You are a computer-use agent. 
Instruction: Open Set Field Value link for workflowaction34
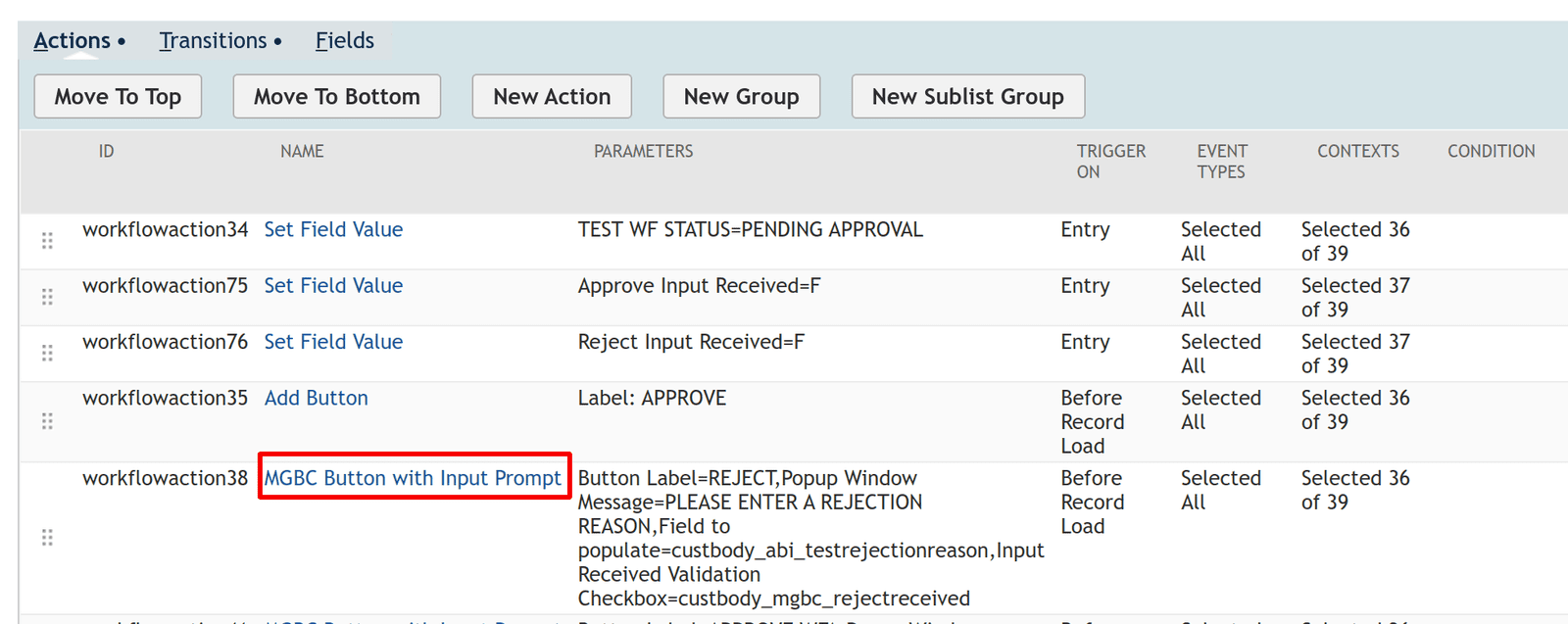pyautogui.click(x=333, y=230)
